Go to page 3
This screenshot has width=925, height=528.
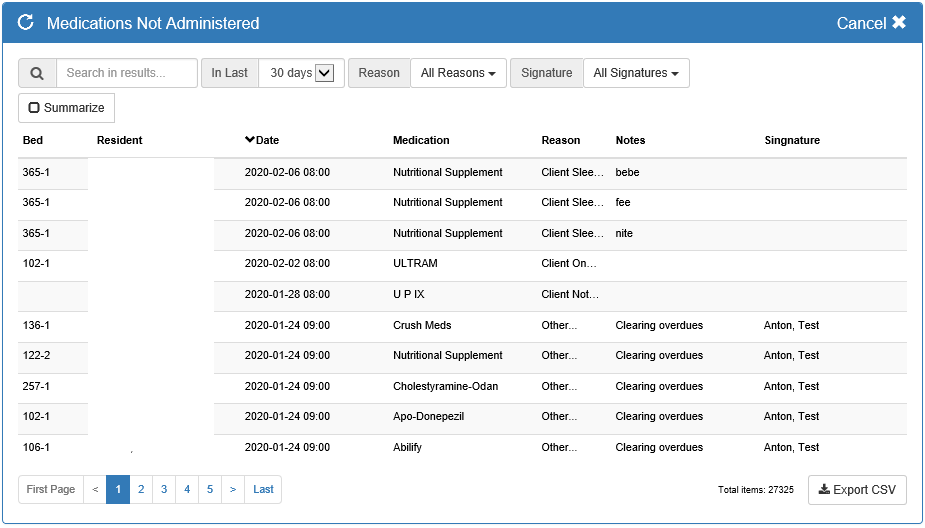164,490
